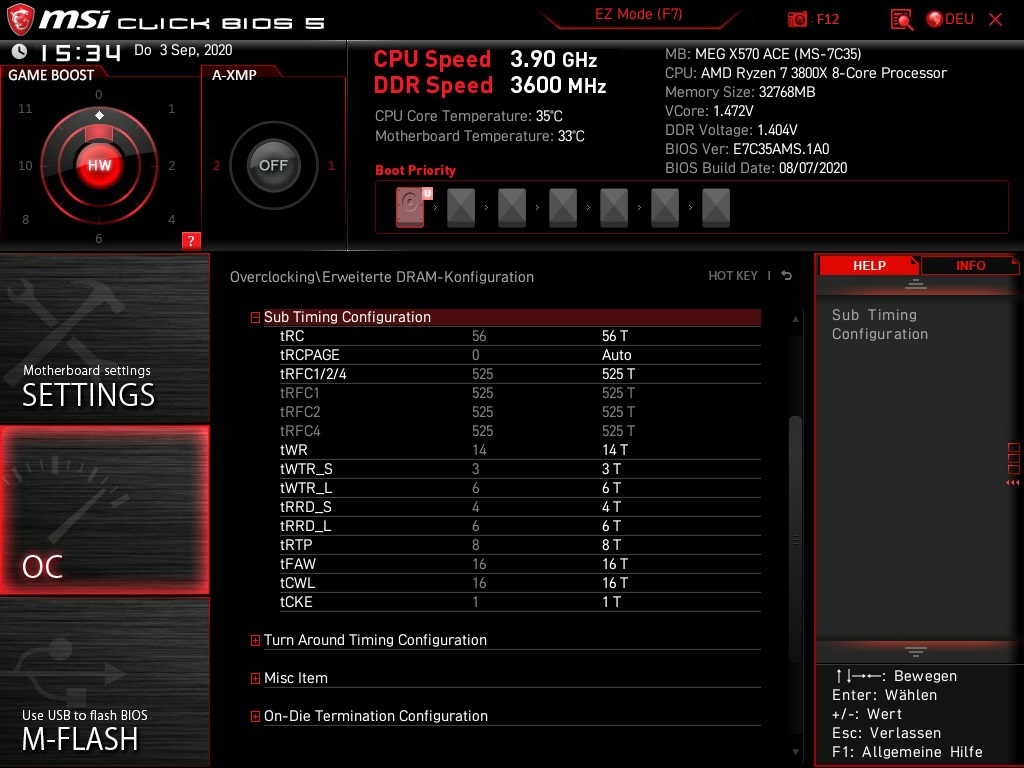Switch to the HELP tab
1024x768 pixels.
[x=869, y=265]
